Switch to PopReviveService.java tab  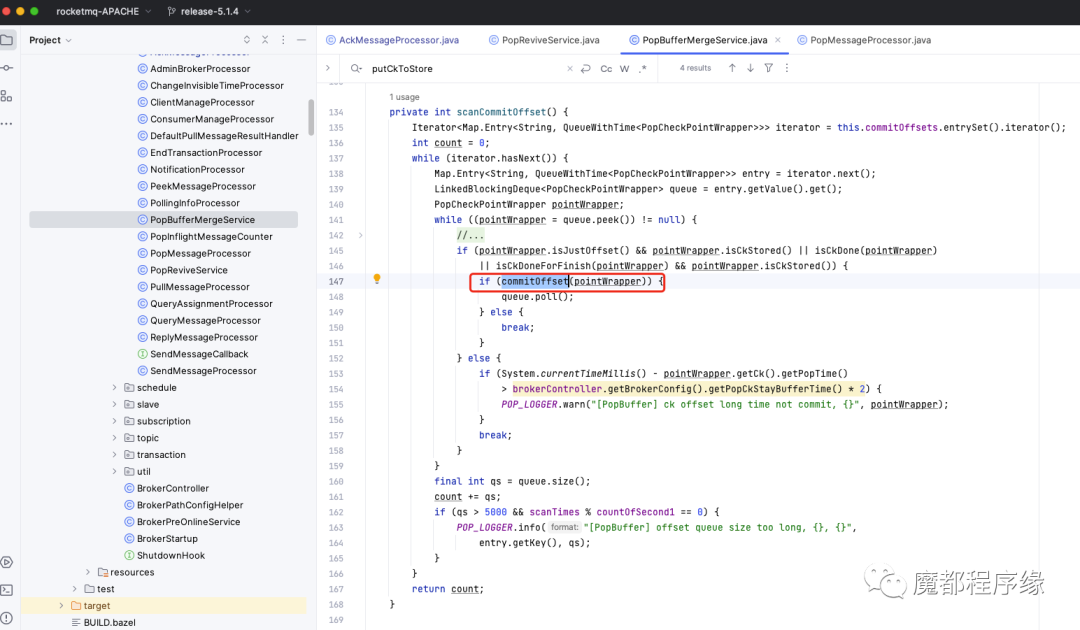click(543, 41)
